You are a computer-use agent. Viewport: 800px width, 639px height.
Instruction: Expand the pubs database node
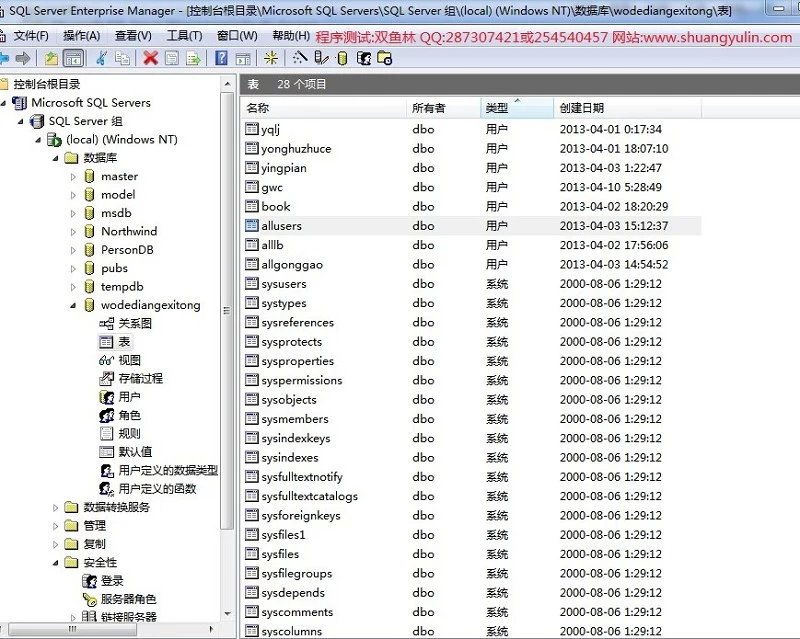73,268
